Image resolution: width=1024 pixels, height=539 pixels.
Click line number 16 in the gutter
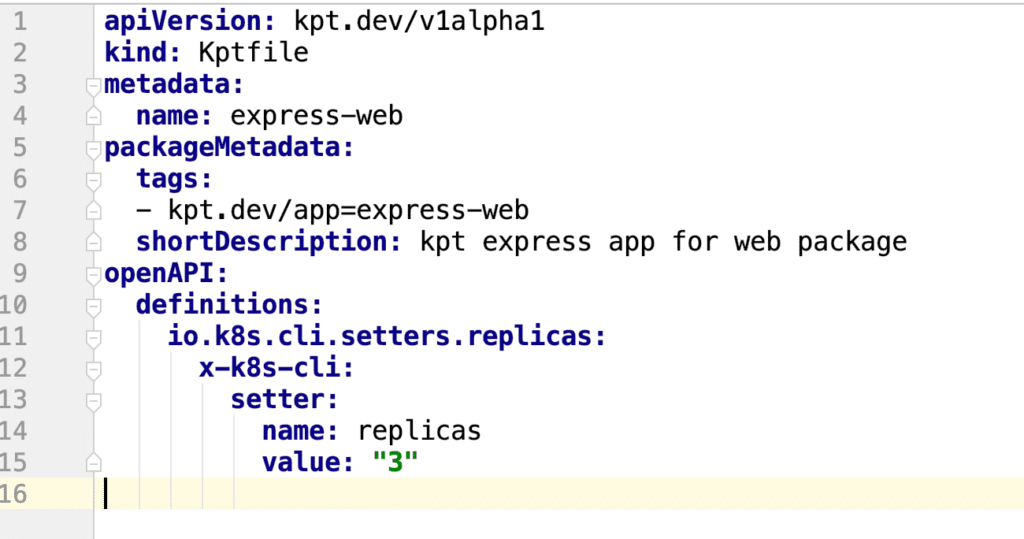20,494
